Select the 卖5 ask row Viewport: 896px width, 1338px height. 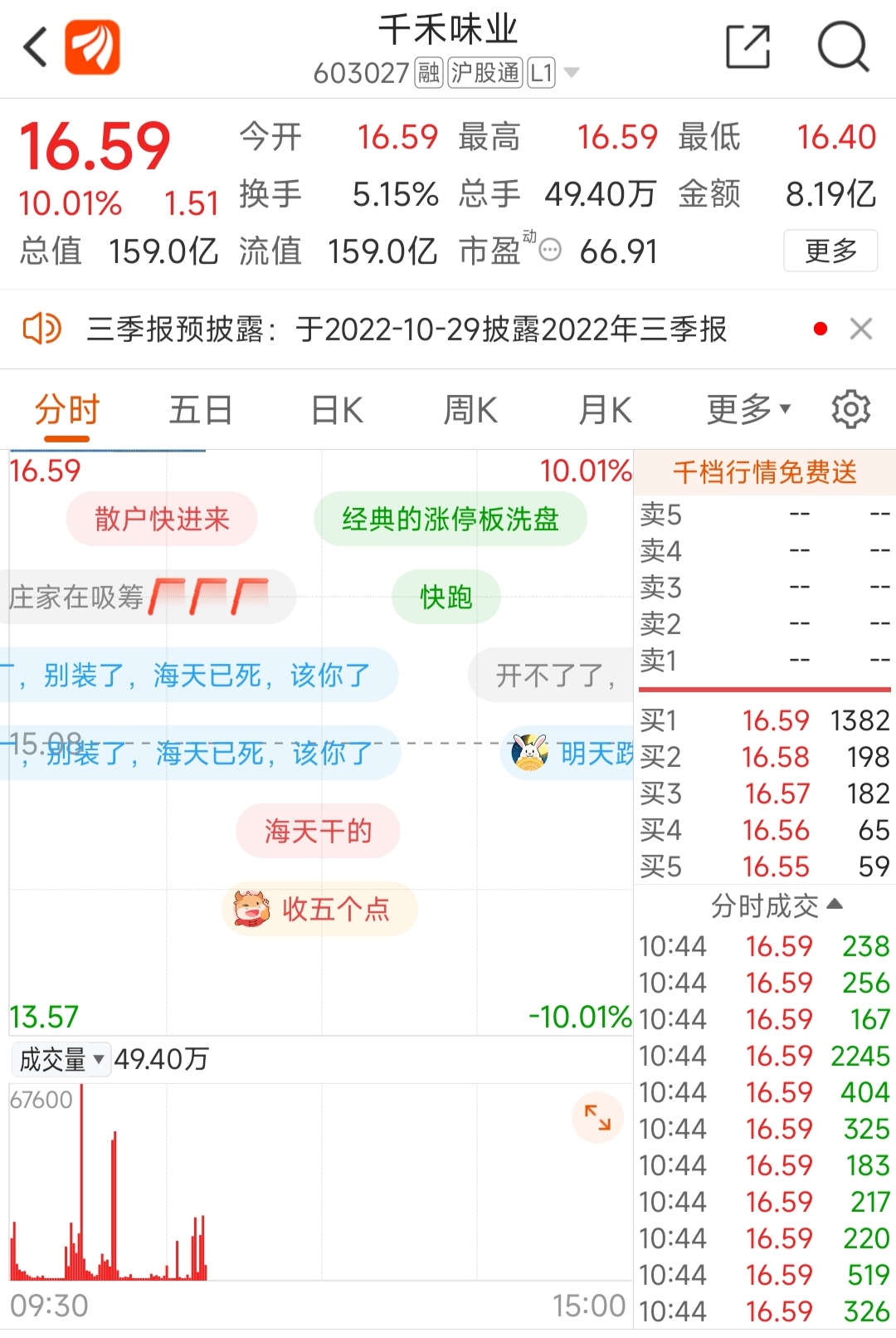pyautogui.click(x=764, y=515)
